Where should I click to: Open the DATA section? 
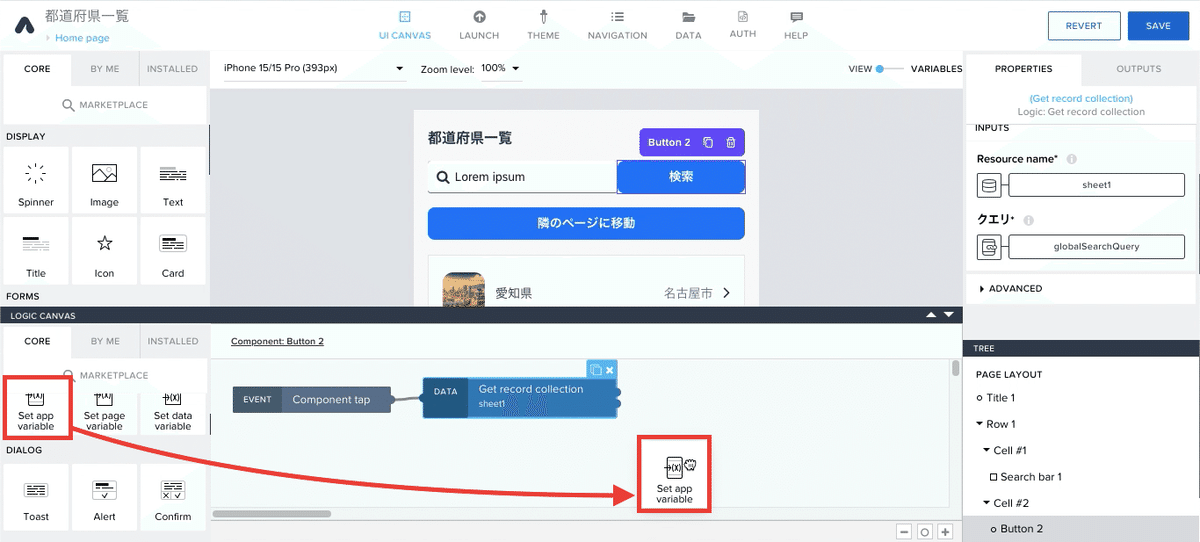(x=688, y=25)
